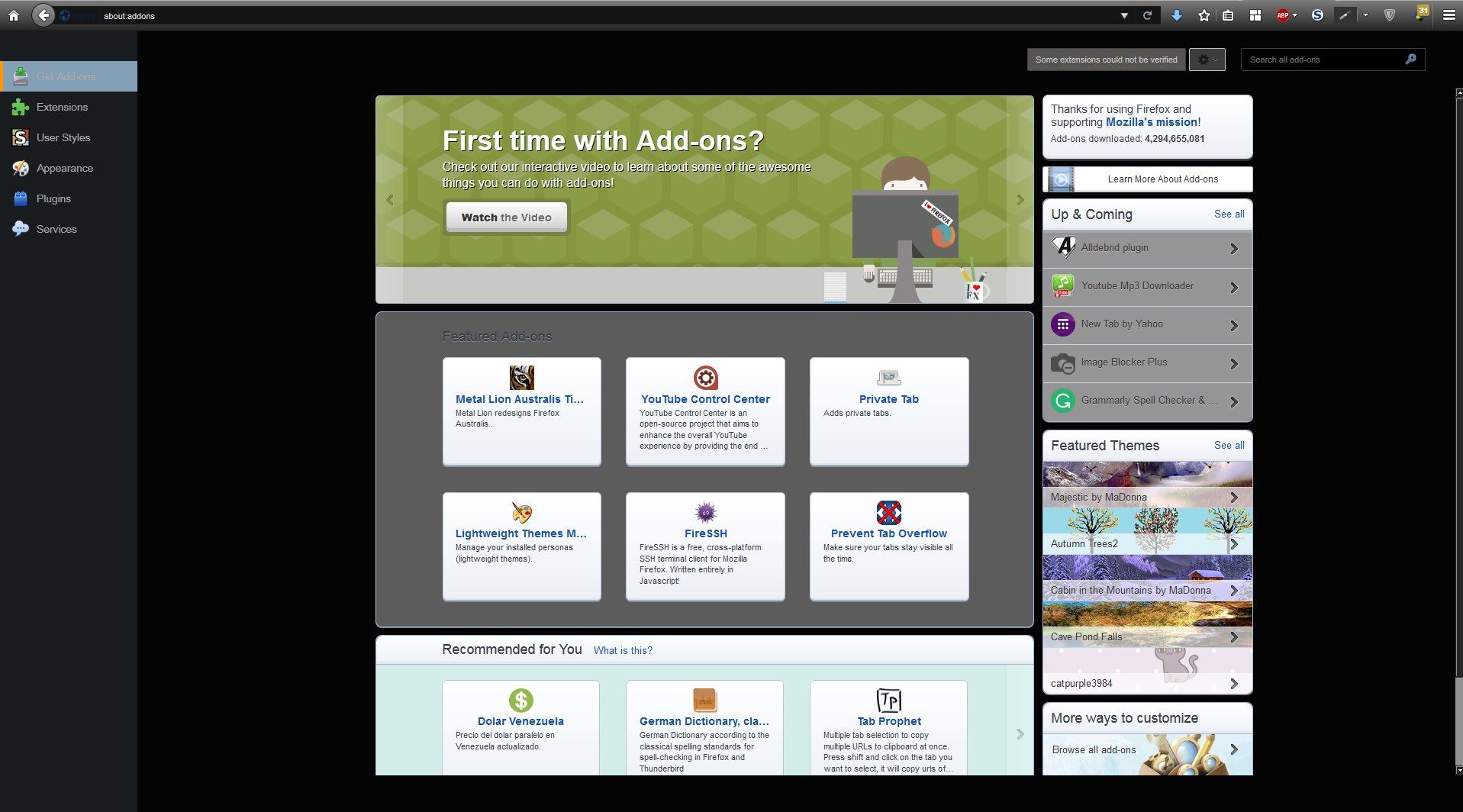
Task: Click the Watch the Video button
Action: (x=506, y=217)
